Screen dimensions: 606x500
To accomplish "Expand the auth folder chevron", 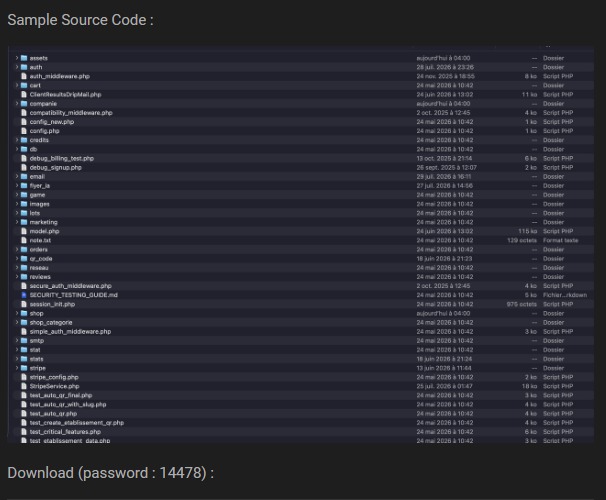I will (17, 67).
